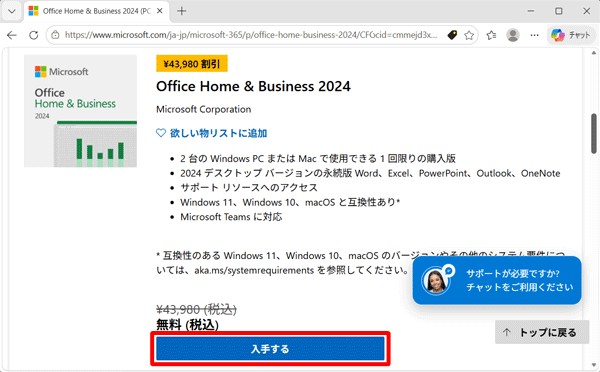Image resolution: width=600 pixels, height=372 pixels.
Task: Click the scrollbar down arrow
Action: click(594, 365)
